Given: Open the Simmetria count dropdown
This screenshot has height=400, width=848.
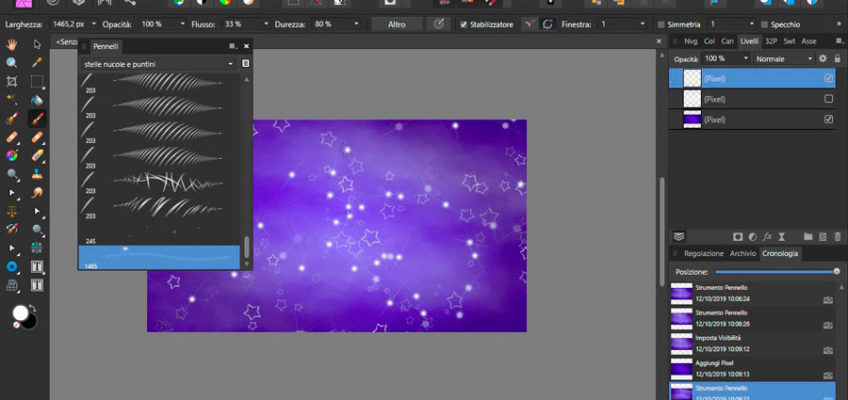Looking at the screenshot, I should pos(752,24).
